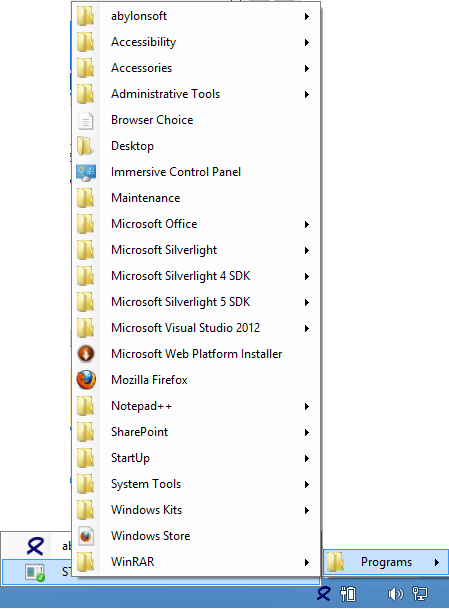Launch Browser Choice

[x=196, y=120]
